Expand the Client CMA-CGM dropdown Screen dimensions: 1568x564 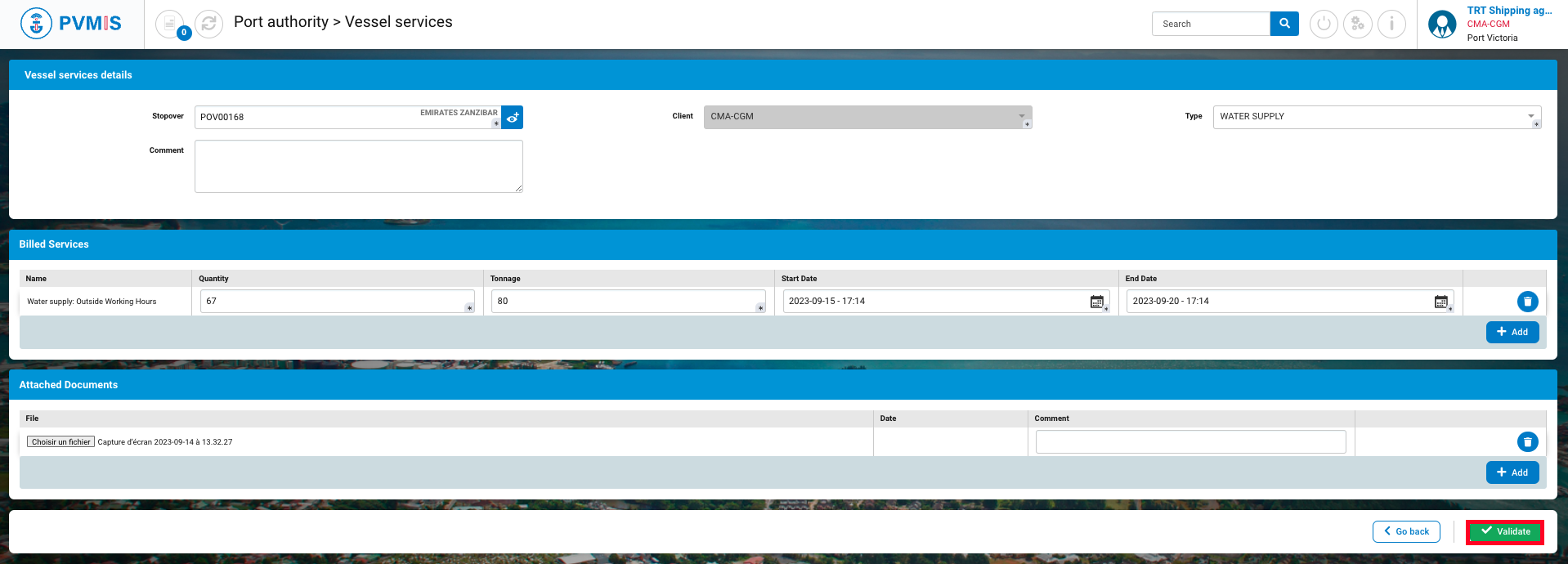(1021, 116)
